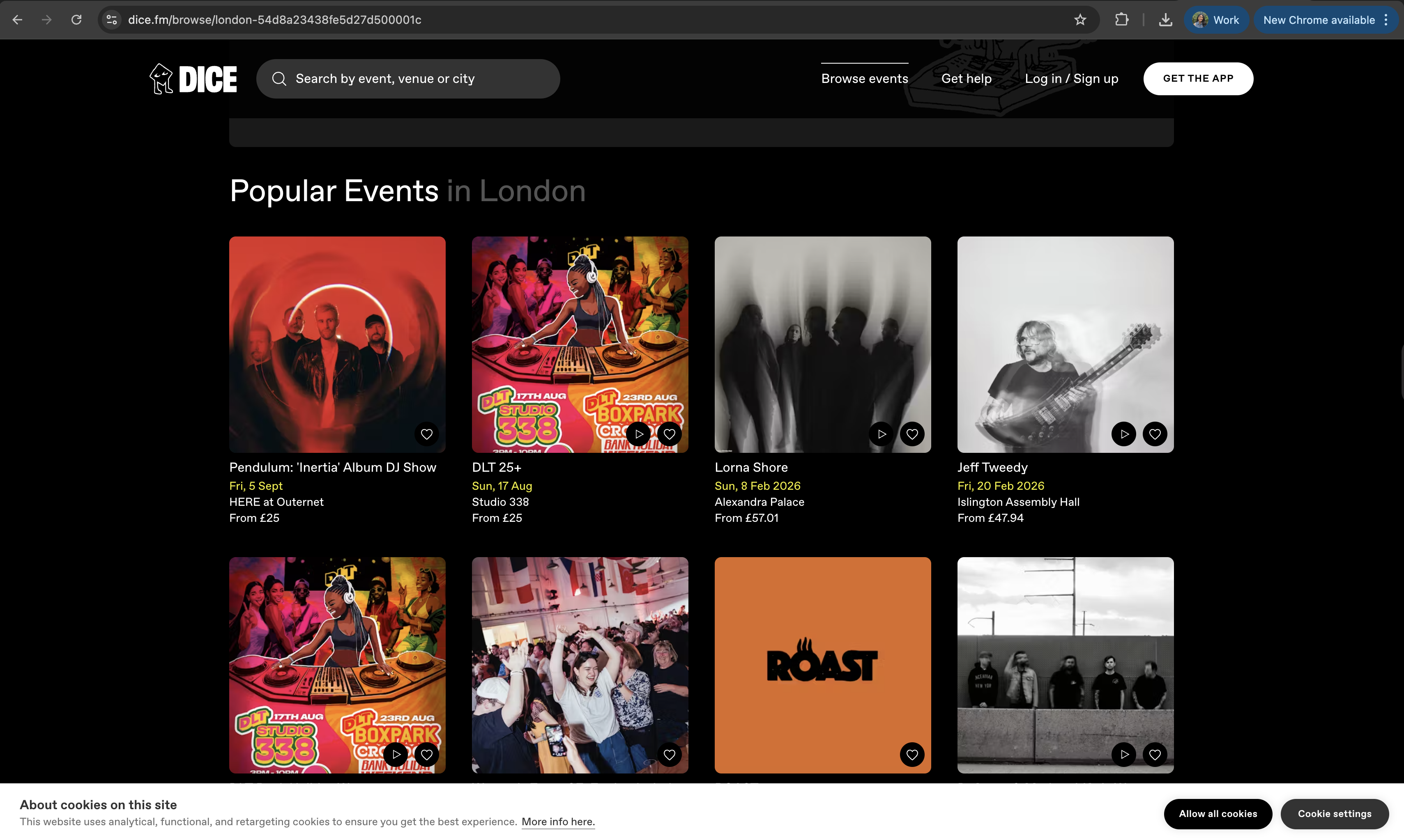Bookmark this page with star icon
This screenshot has height=840, width=1404.
(1080, 20)
